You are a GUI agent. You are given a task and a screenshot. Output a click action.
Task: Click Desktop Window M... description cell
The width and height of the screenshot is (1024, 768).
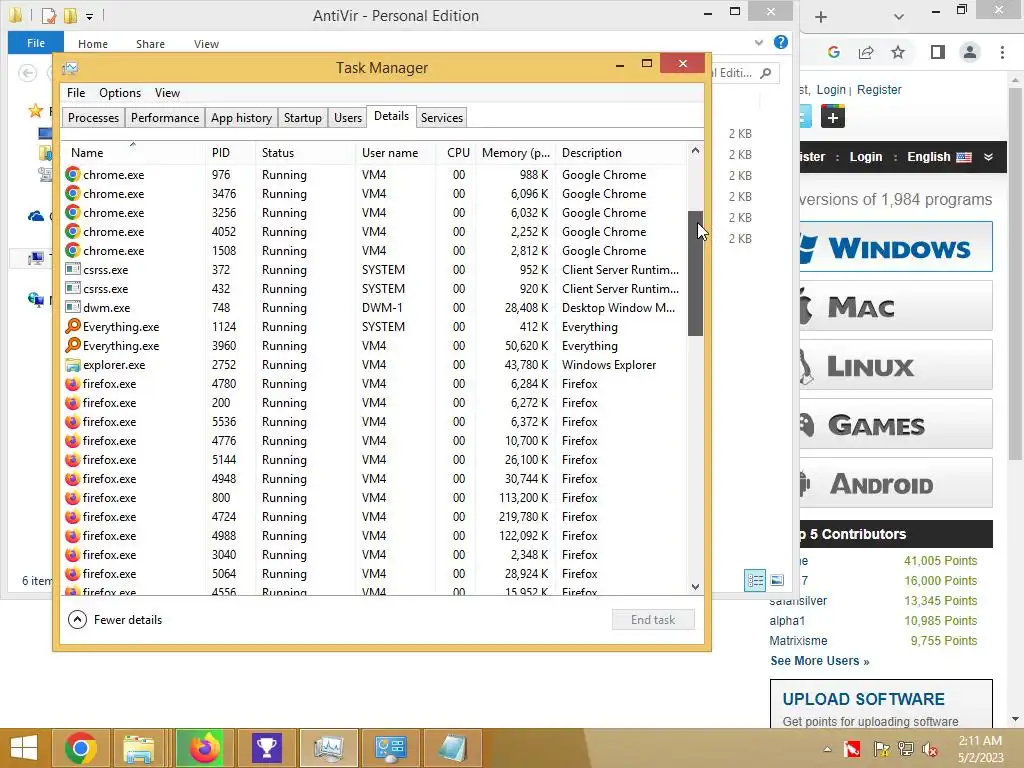coord(618,308)
